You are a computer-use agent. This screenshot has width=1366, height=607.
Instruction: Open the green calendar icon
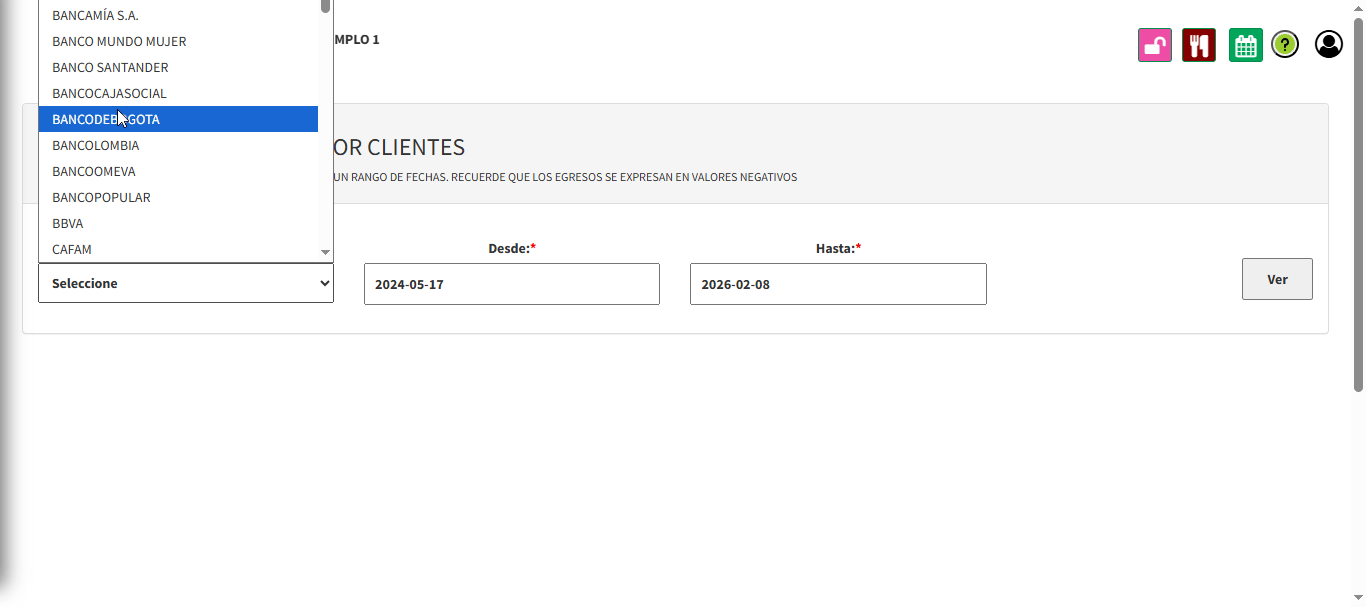[x=1245, y=45]
